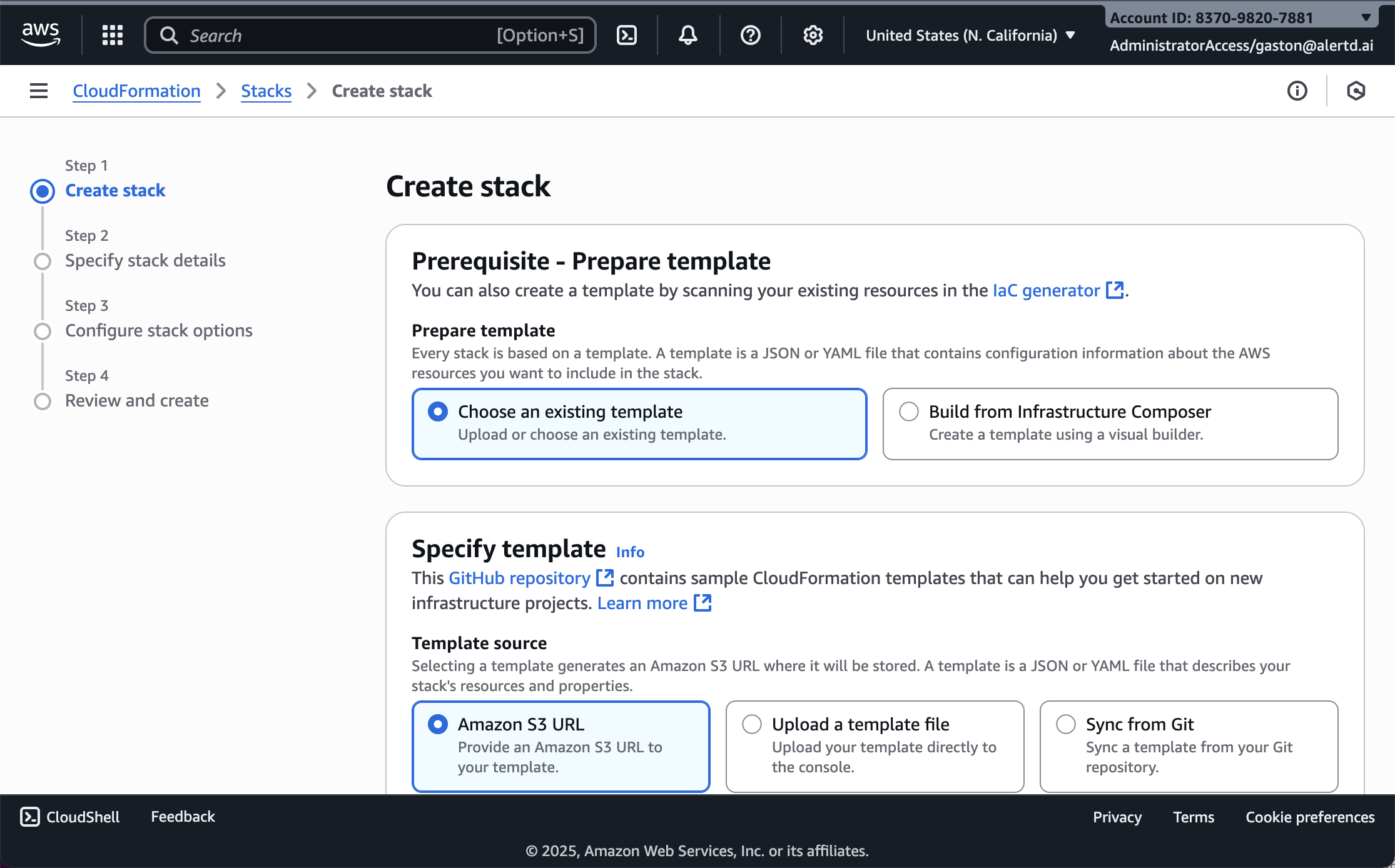Image resolution: width=1395 pixels, height=868 pixels.
Task: Select Upload a template file as template source
Action: (753, 724)
